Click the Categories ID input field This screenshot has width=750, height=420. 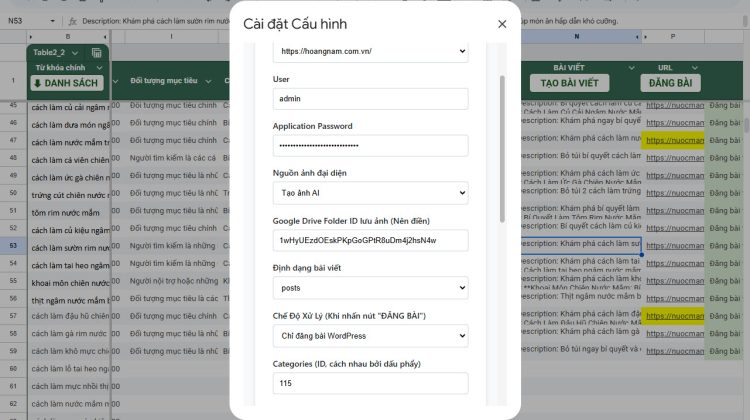click(x=370, y=383)
